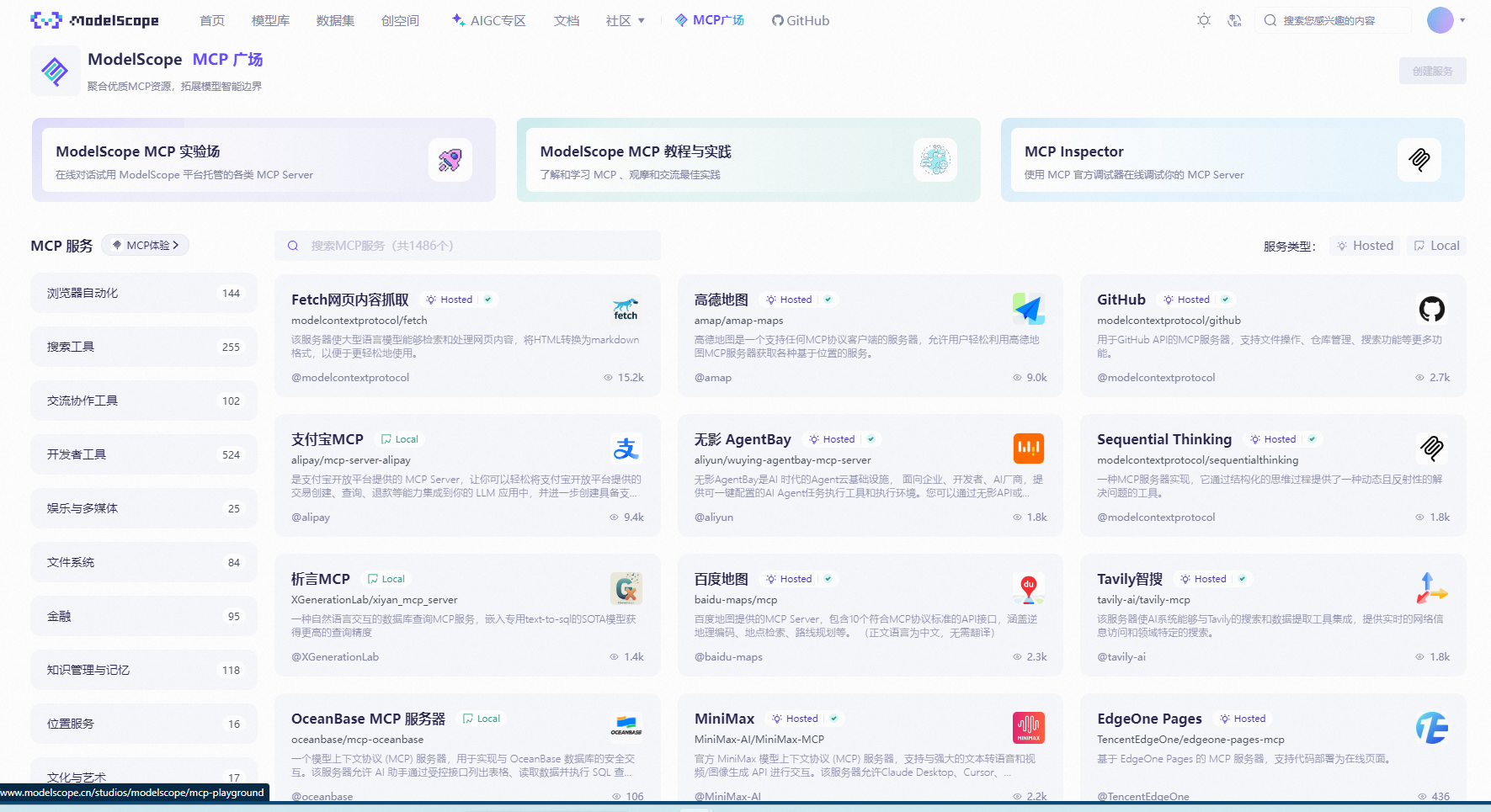This screenshot has width=1491, height=812.
Task: Click the @amap author name
Action: tap(713, 377)
